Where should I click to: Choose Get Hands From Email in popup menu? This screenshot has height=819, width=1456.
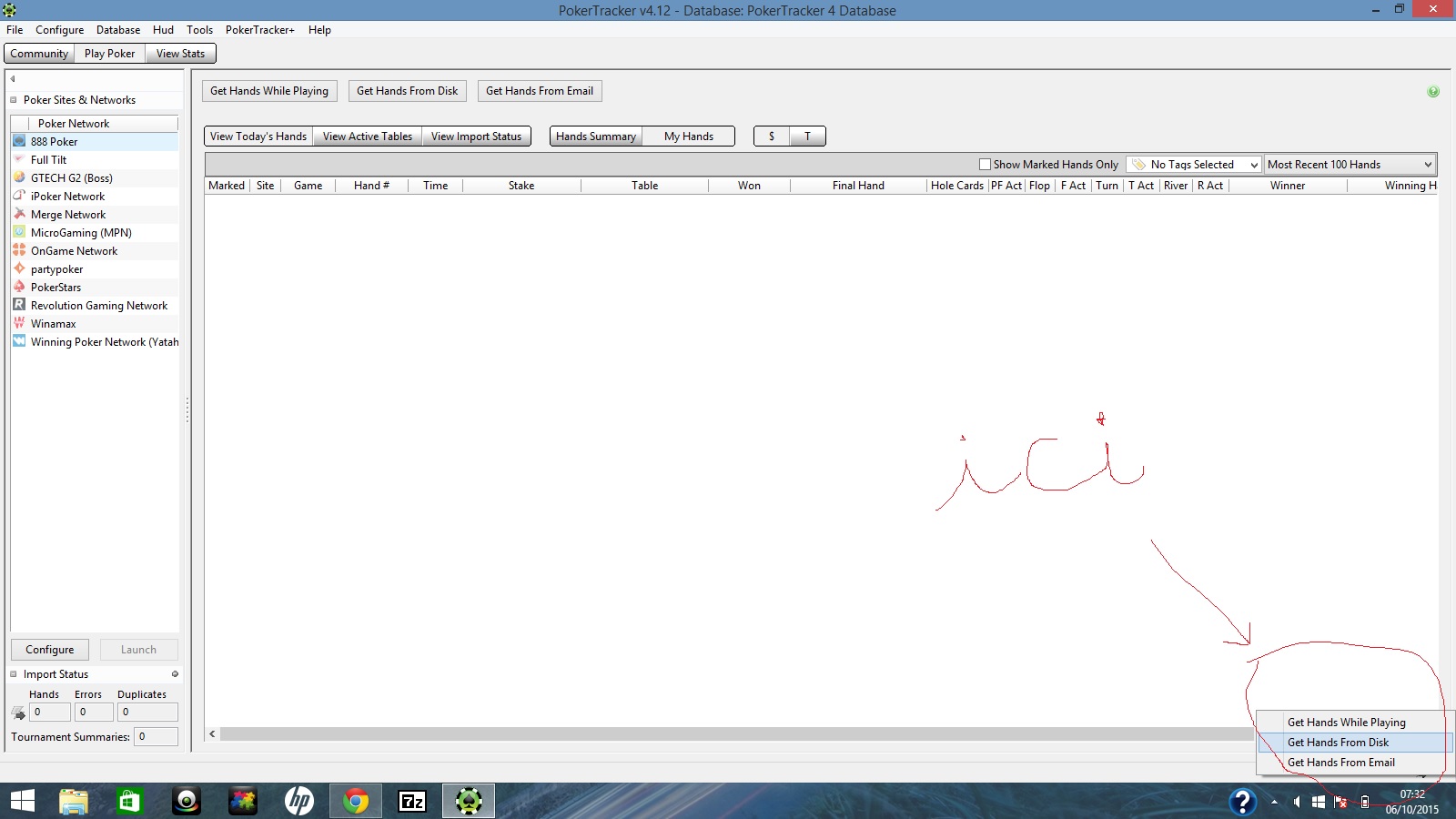[1355, 763]
